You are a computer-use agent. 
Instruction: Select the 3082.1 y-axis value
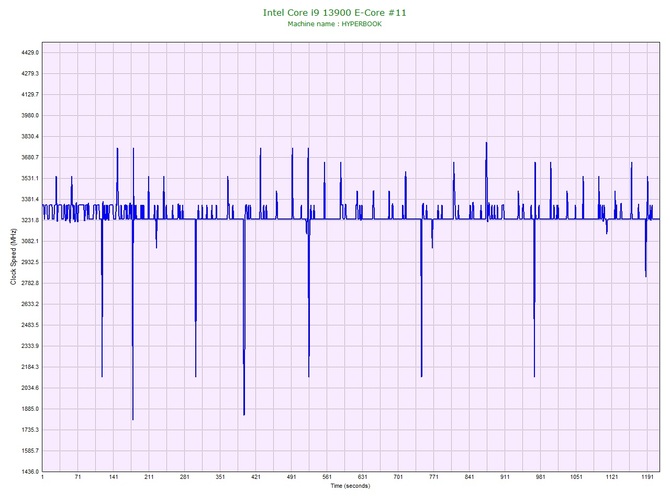pyautogui.click(x=30, y=241)
